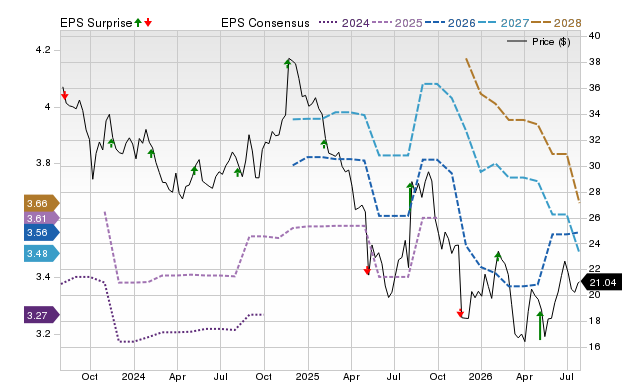Select the red surprise arrow between Oct 2025 and 2026
The image size is (640, 382).
460,313
